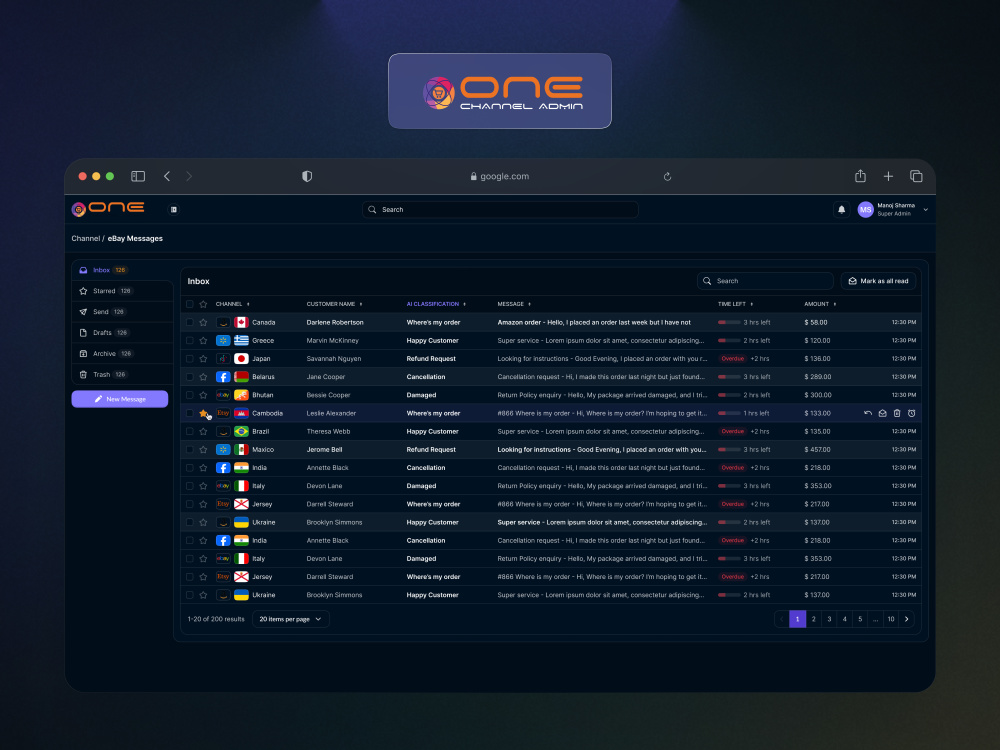Select the Bhutan row checkbox
This screenshot has height=750, width=1000.
point(189,395)
